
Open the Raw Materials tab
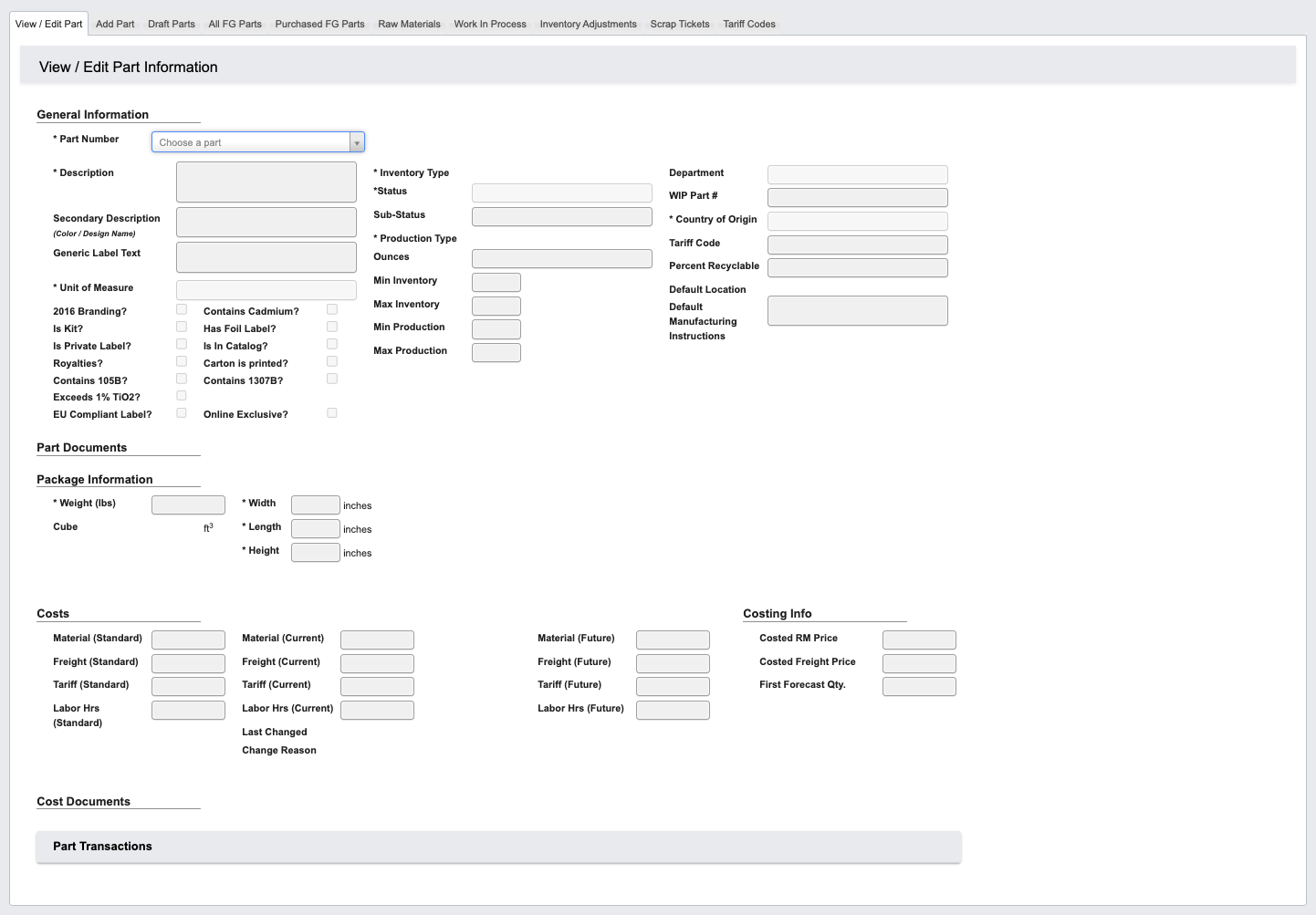coord(409,24)
